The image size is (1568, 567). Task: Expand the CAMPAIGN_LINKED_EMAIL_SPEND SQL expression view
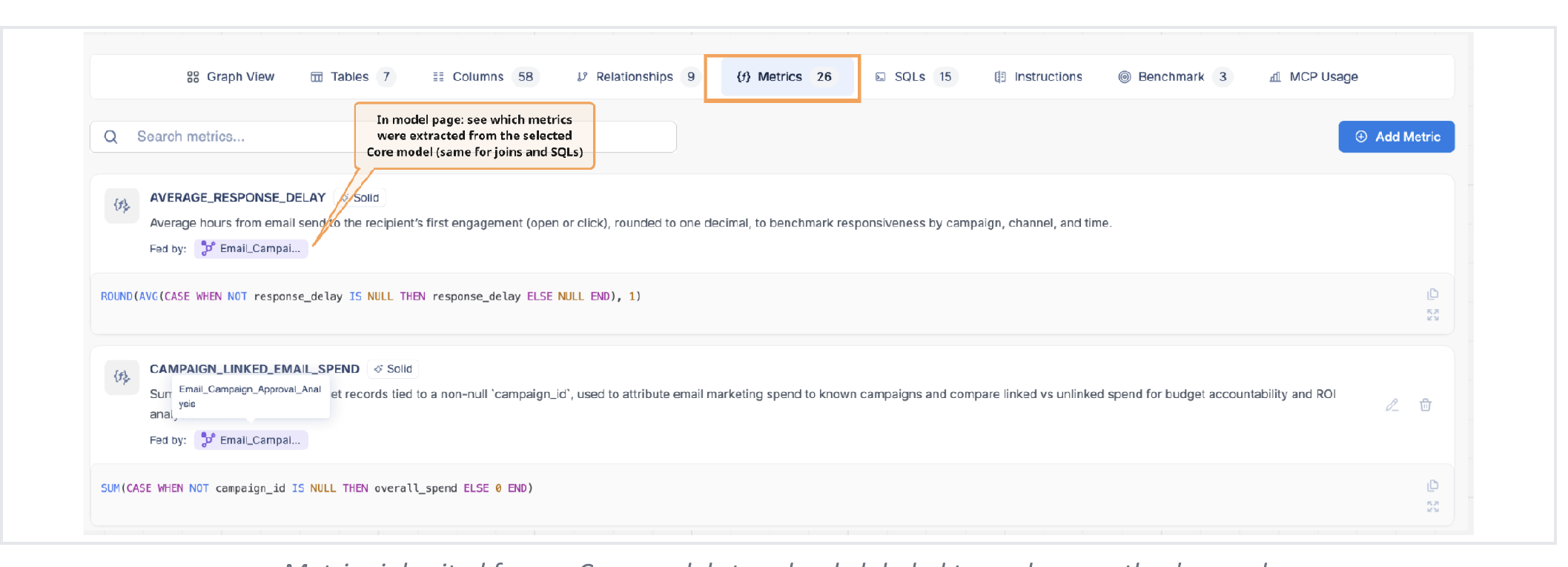click(1433, 507)
